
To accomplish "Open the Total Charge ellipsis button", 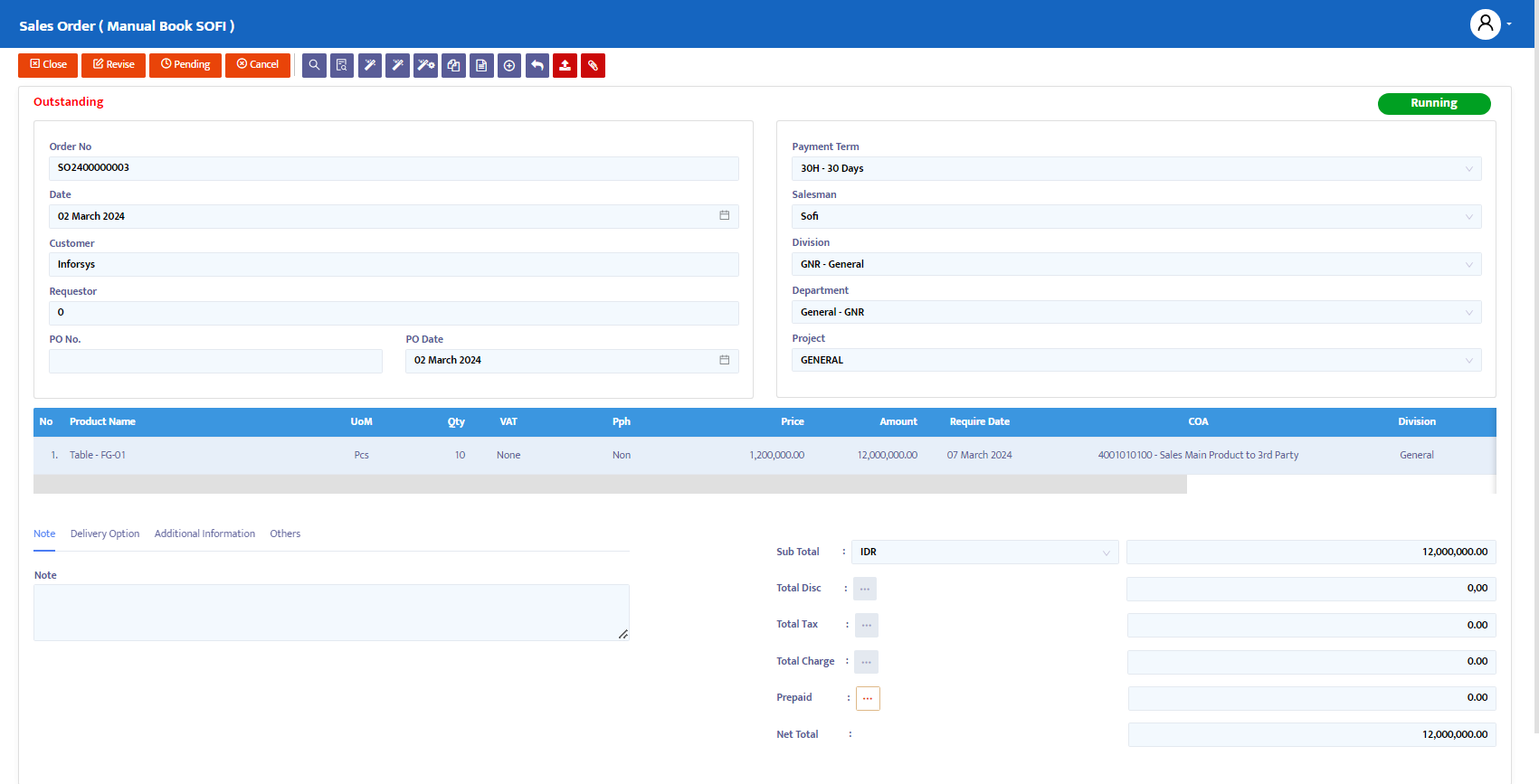I will tap(867, 662).
